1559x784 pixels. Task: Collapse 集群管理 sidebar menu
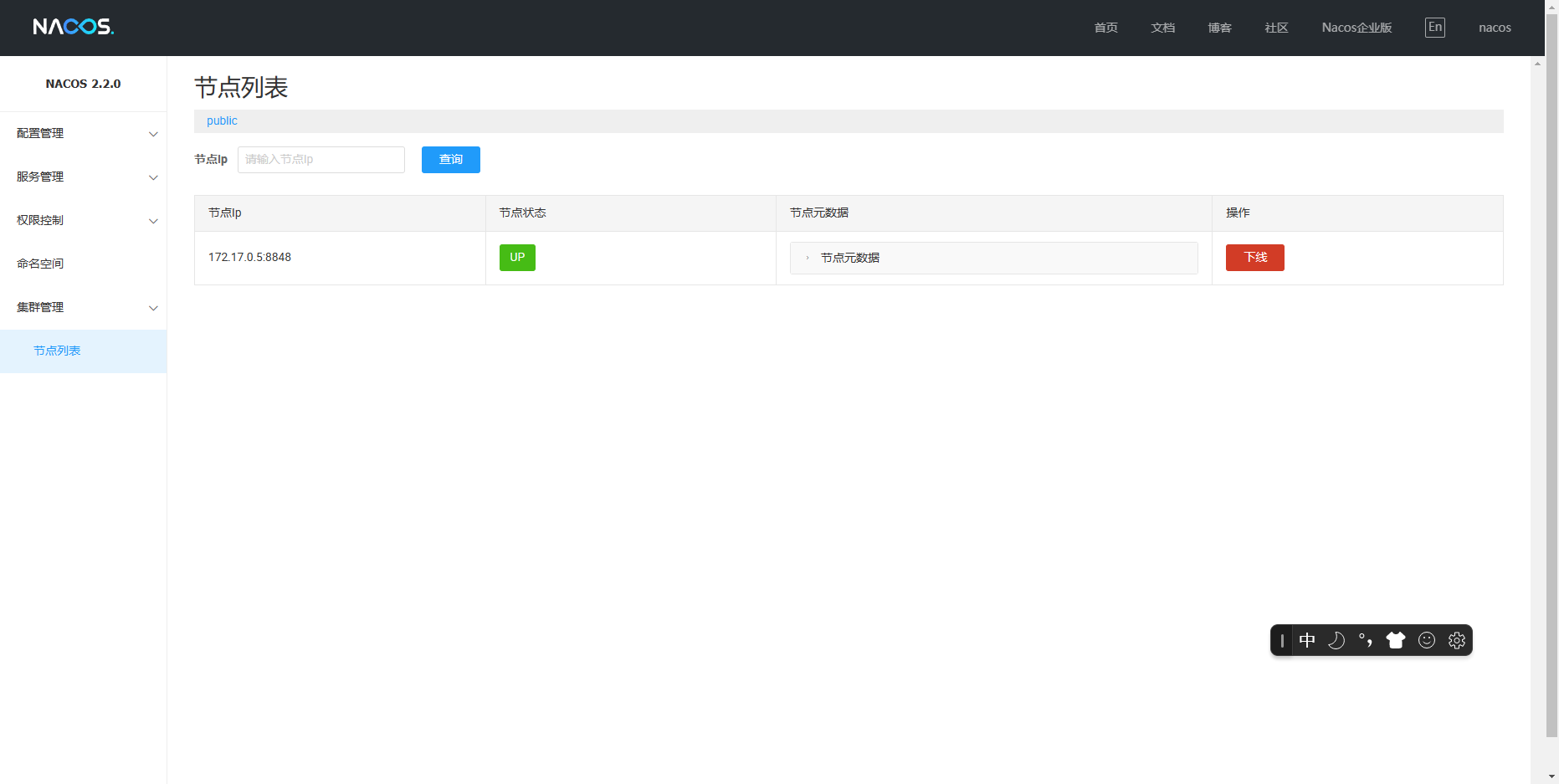click(84, 308)
